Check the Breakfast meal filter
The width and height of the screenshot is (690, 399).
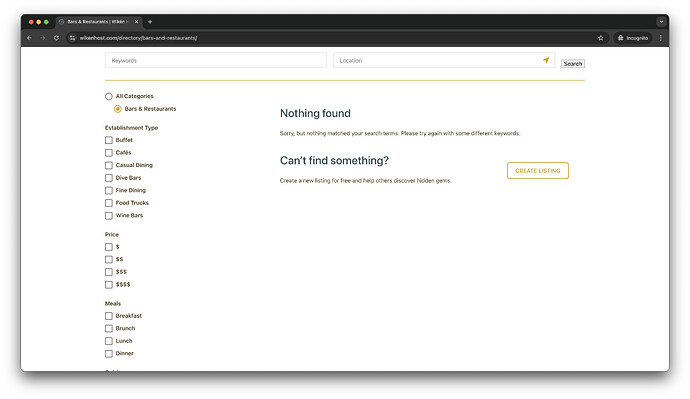tap(109, 316)
